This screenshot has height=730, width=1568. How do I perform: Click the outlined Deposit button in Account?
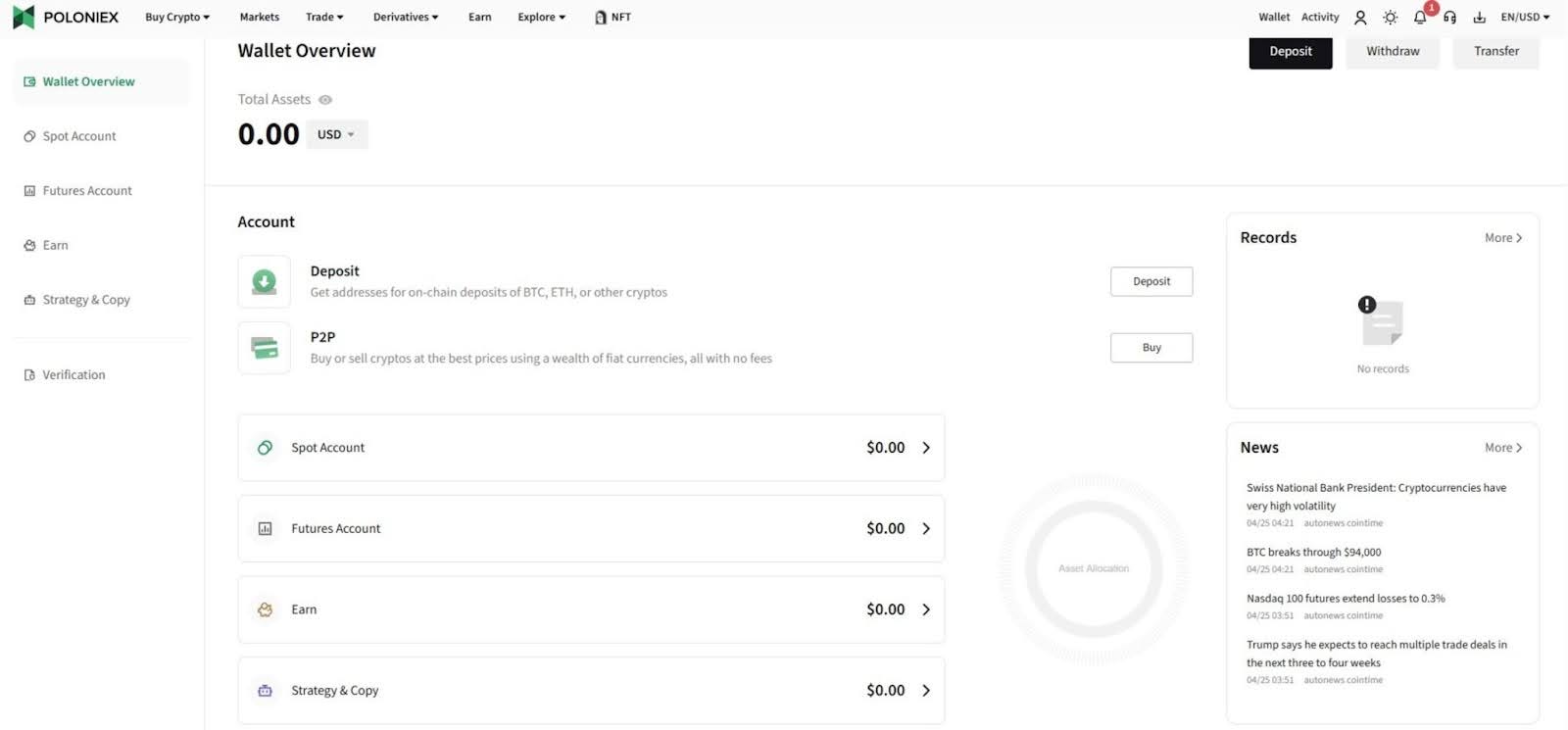[1151, 282]
